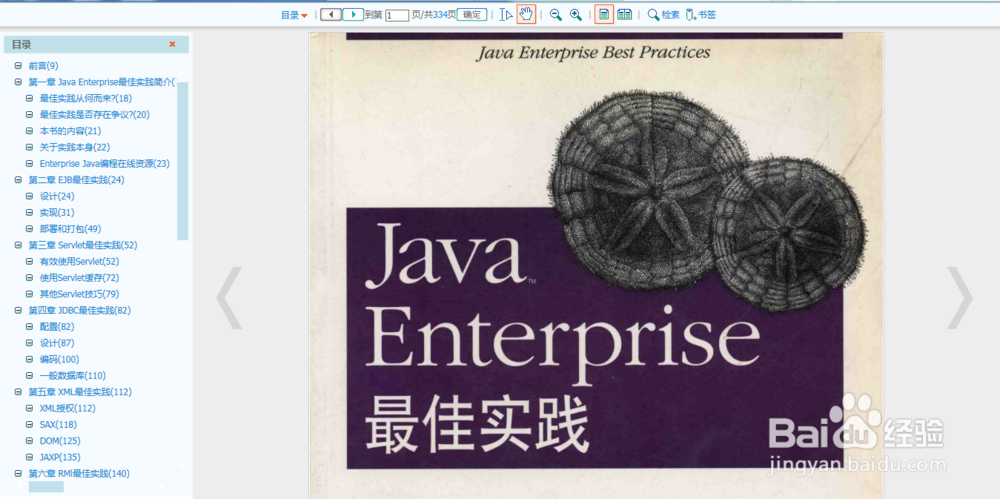Select the hand pan tool
Image resolution: width=1000 pixels, height=499 pixels.
tap(526, 14)
